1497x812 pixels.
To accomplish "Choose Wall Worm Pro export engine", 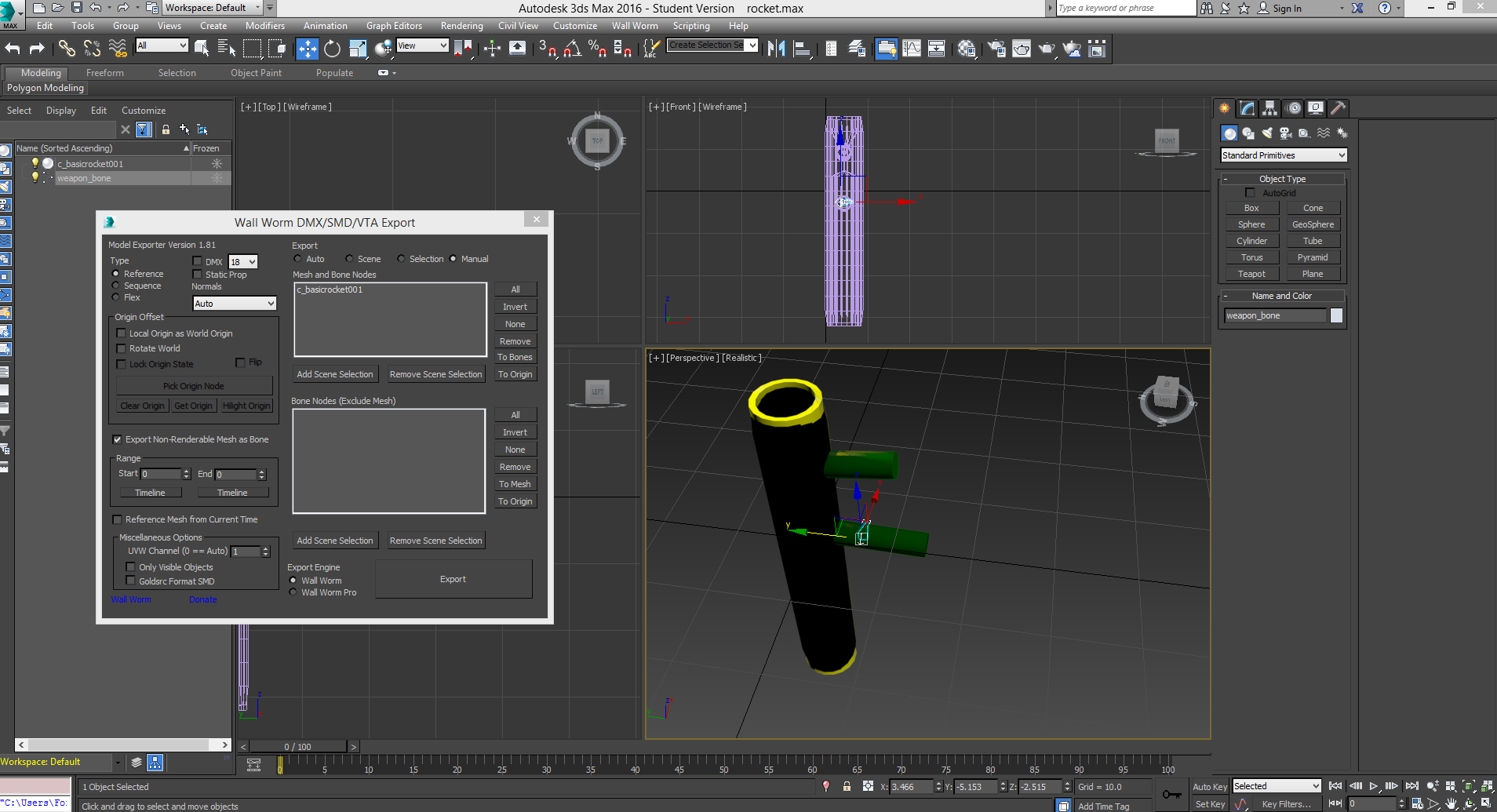I will pos(293,592).
